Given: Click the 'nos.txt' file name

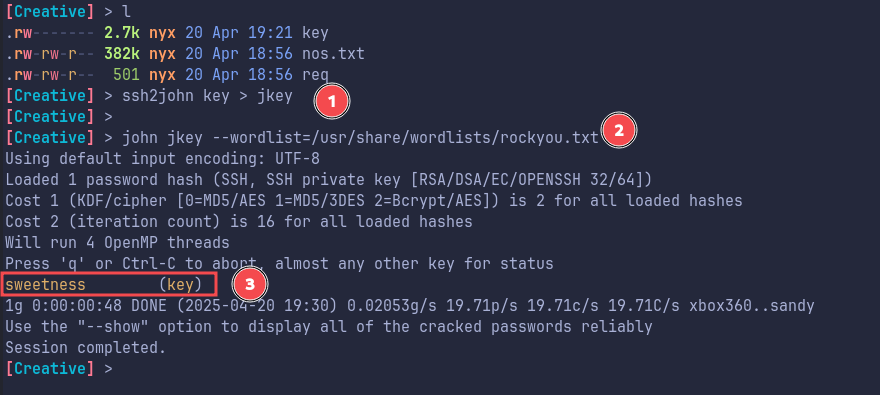Looking at the screenshot, I should tap(333, 54).
